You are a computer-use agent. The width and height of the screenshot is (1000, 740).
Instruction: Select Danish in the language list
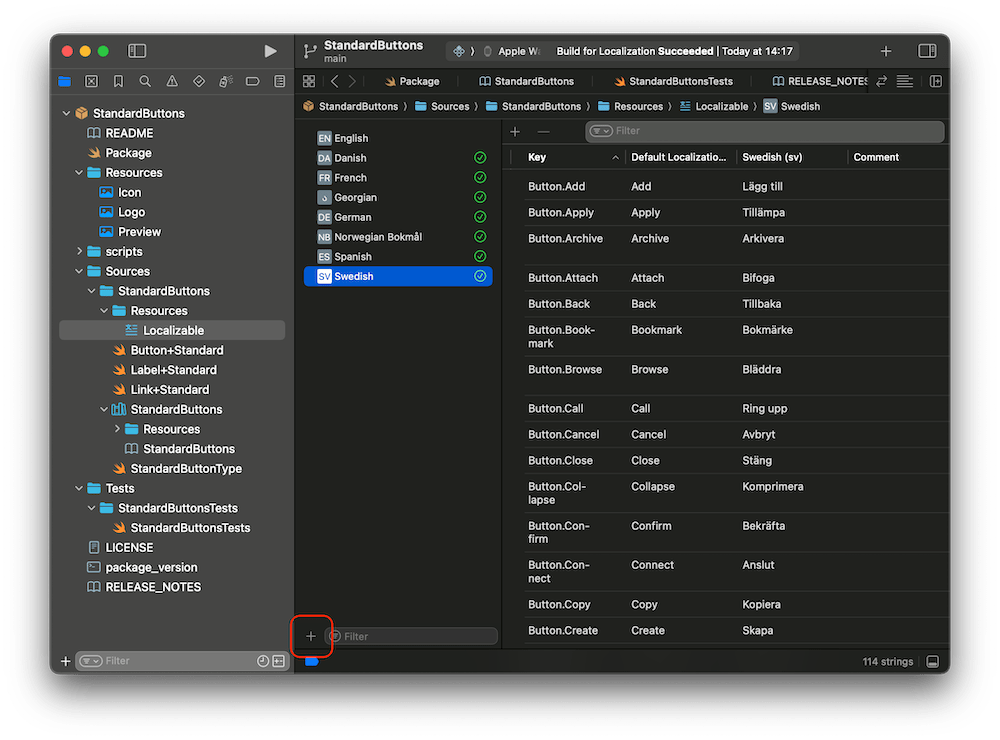[398, 158]
